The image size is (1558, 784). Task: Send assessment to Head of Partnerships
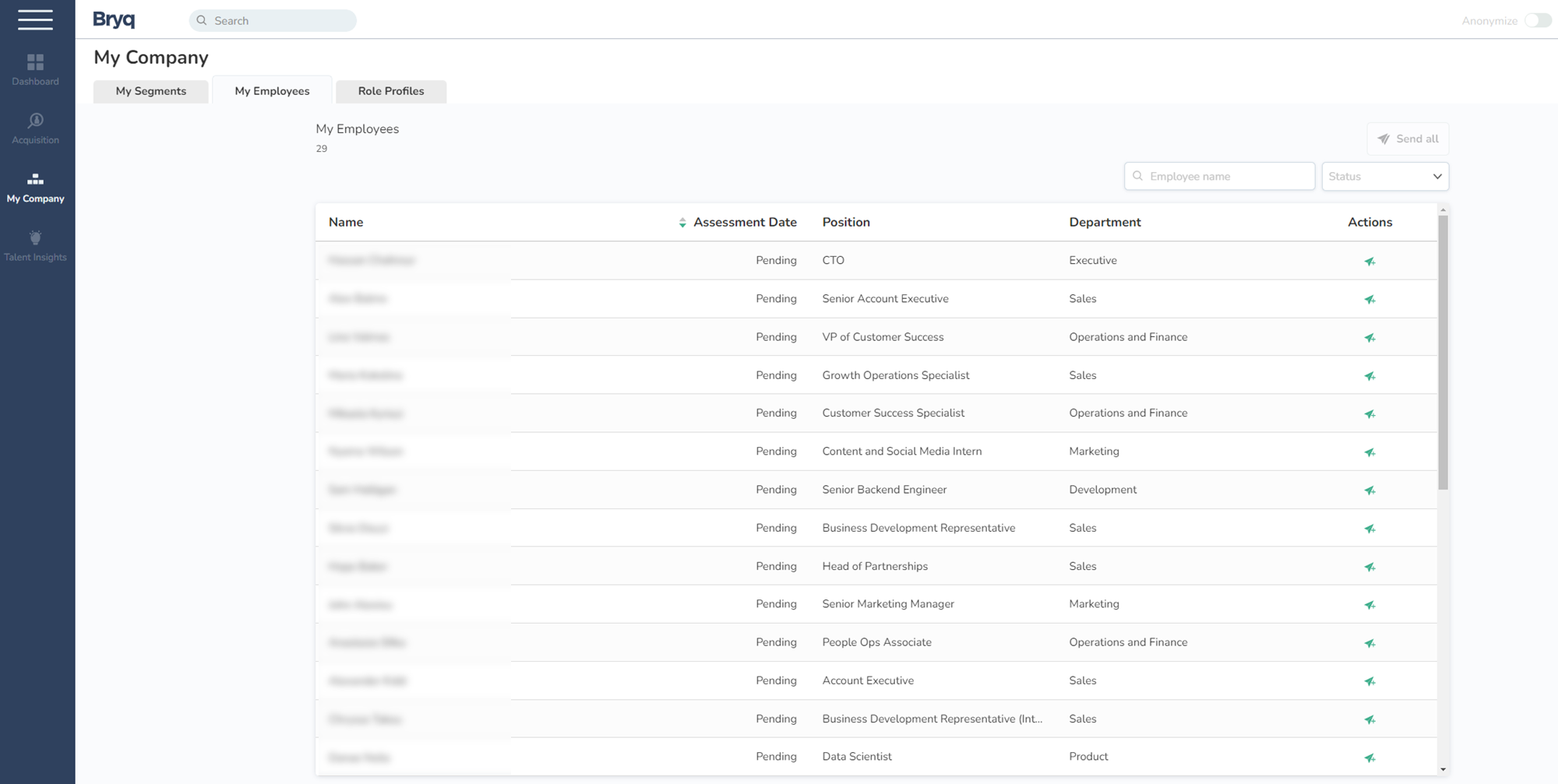tap(1369, 567)
